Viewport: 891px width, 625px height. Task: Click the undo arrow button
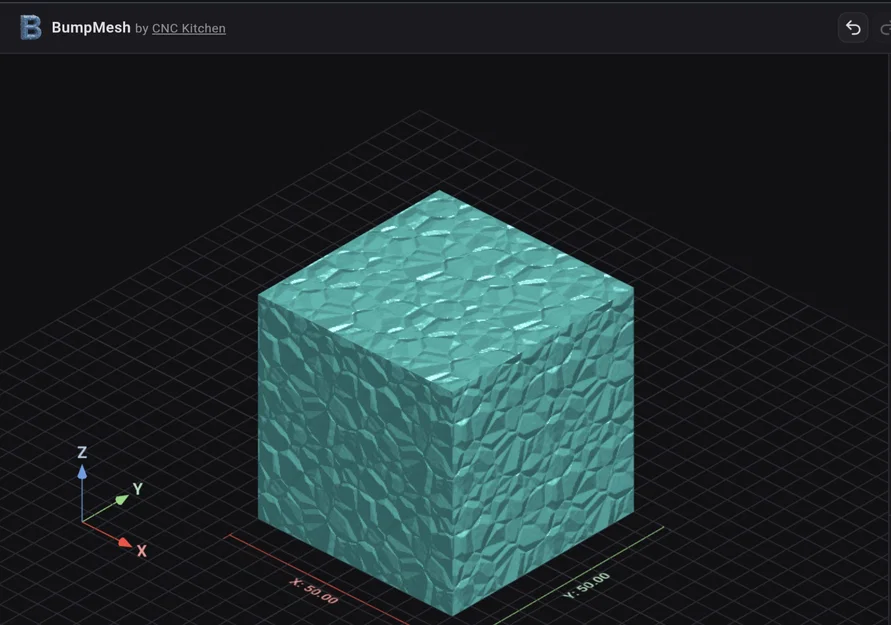pos(853,27)
